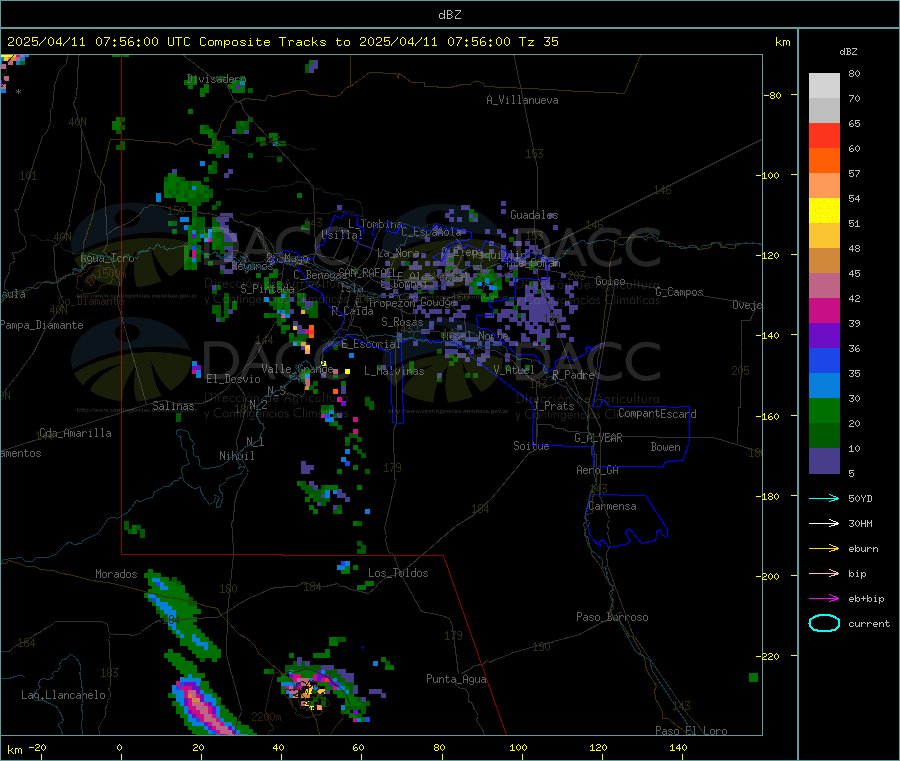Click the 'Pampa_Diamante' map label
This screenshot has width=900, height=761.
[42, 325]
